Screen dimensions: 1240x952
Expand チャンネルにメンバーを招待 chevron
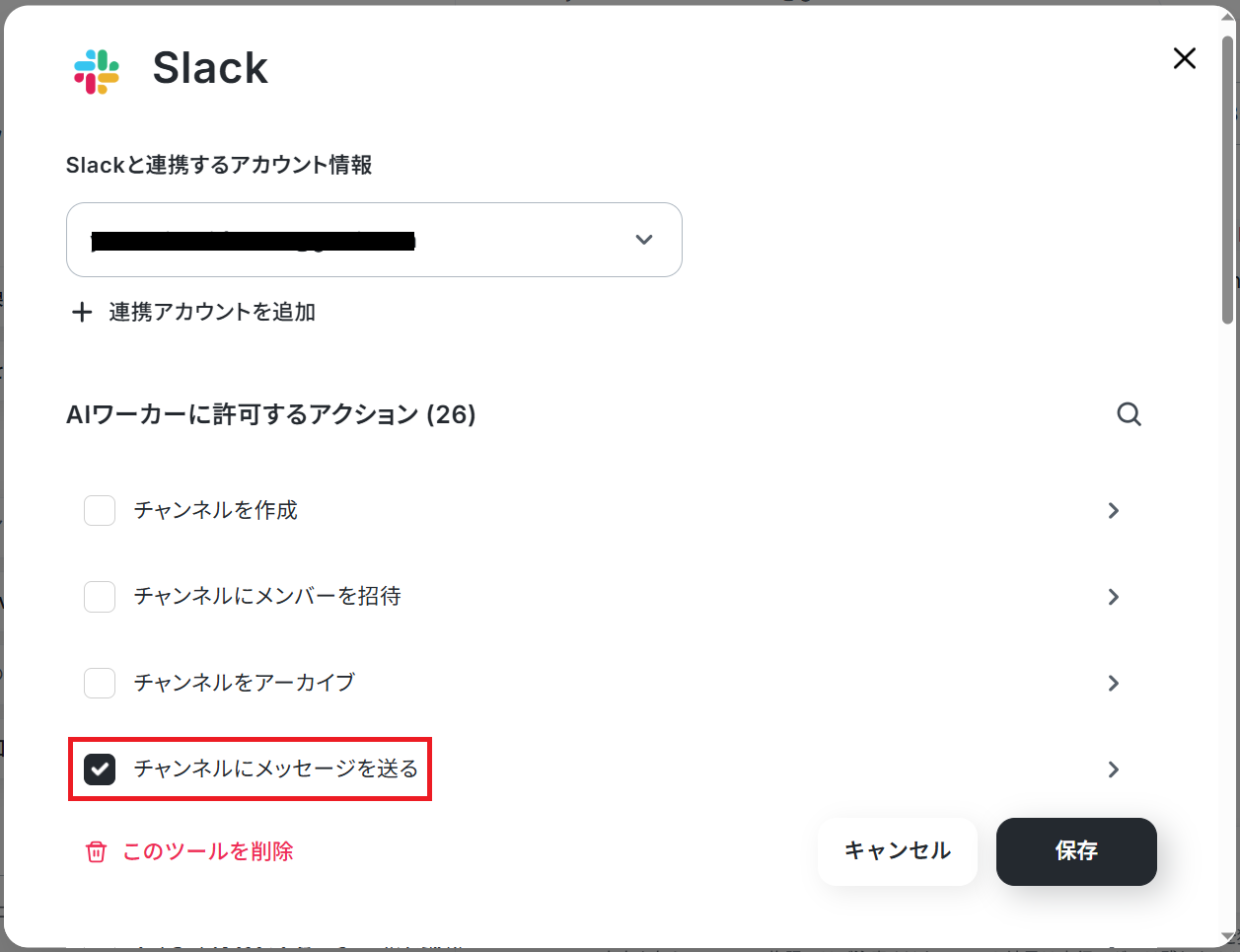[x=1114, y=597]
